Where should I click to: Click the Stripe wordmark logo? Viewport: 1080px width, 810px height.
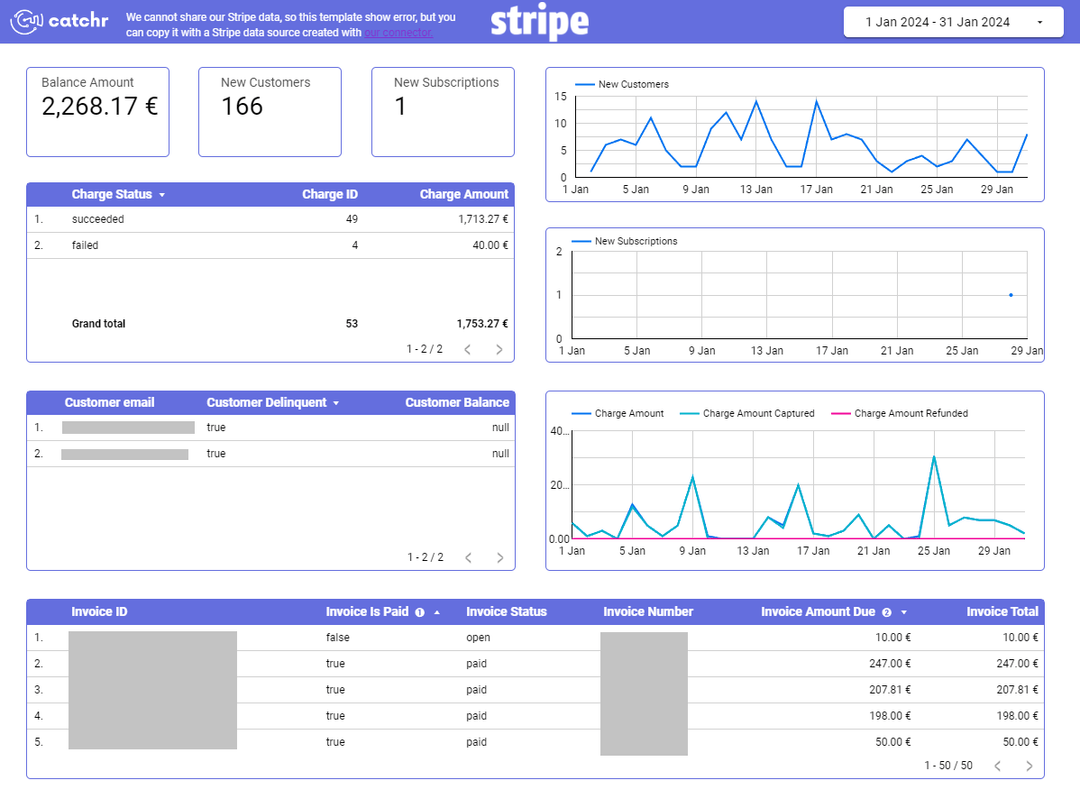(539, 21)
